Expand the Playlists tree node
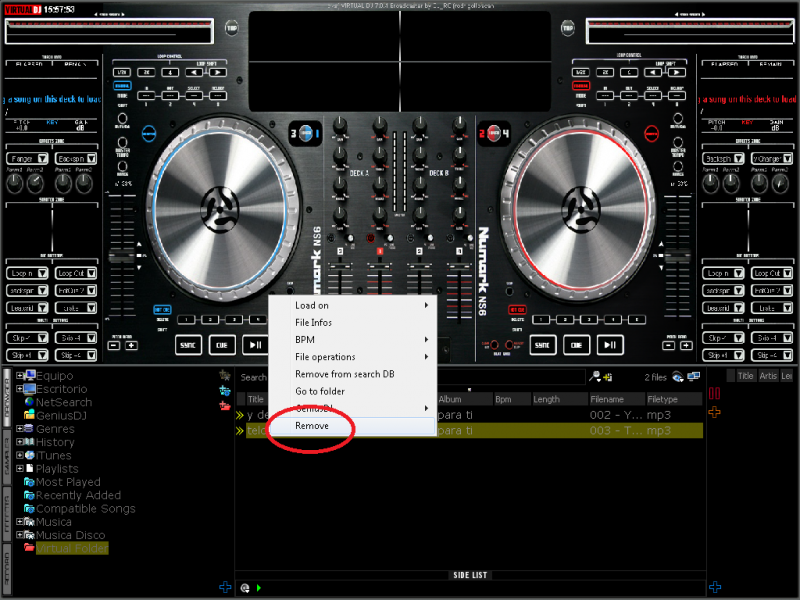The width and height of the screenshot is (800, 600). [x=19, y=469]
